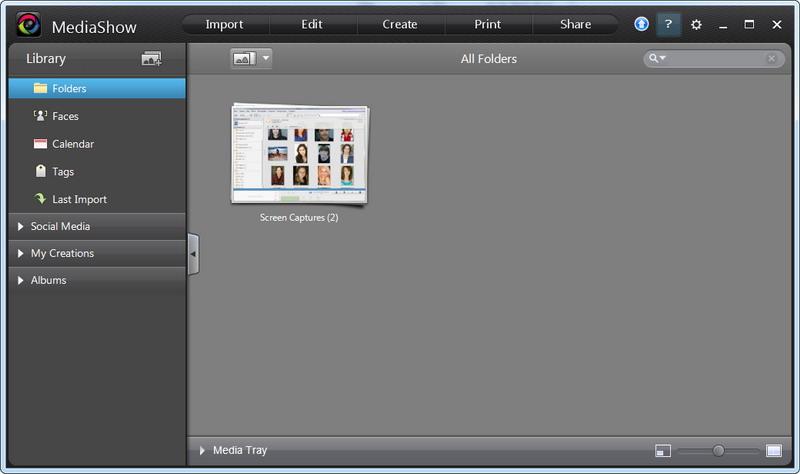Click the Screen Captures (2) label
800x474 pixels.
299,217
